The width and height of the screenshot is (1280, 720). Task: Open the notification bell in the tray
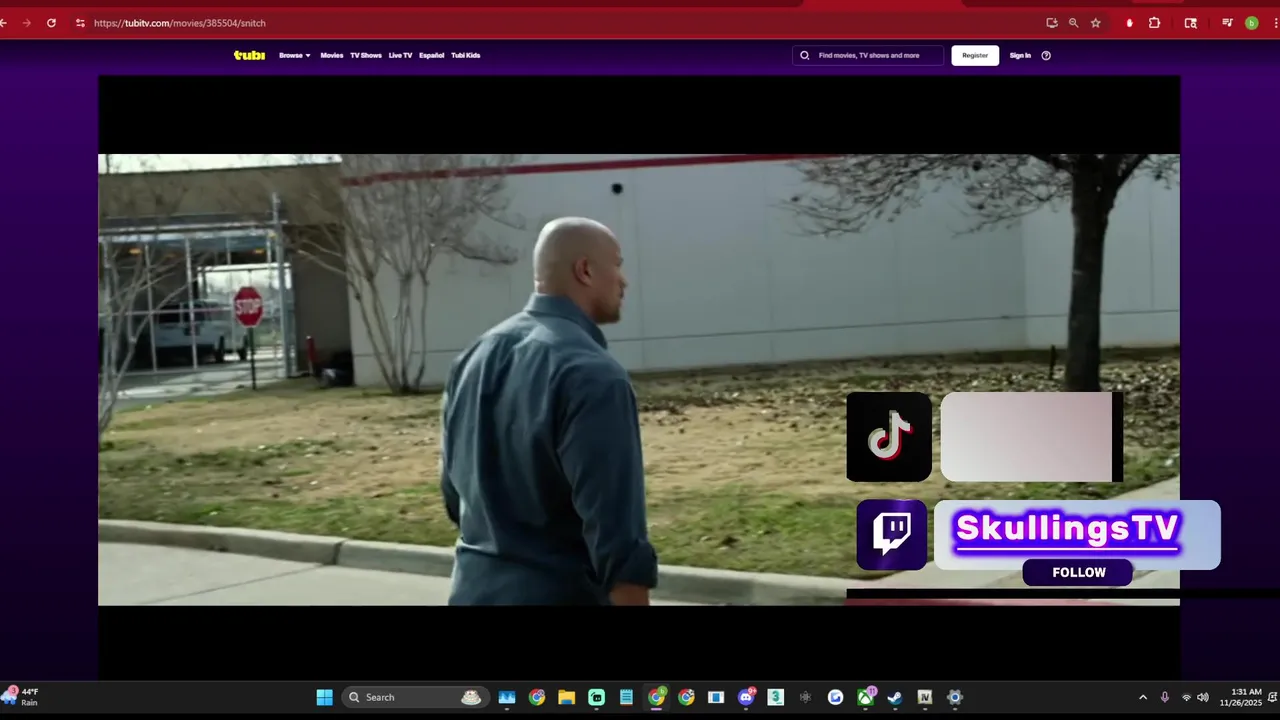[x=1272, y=697]
